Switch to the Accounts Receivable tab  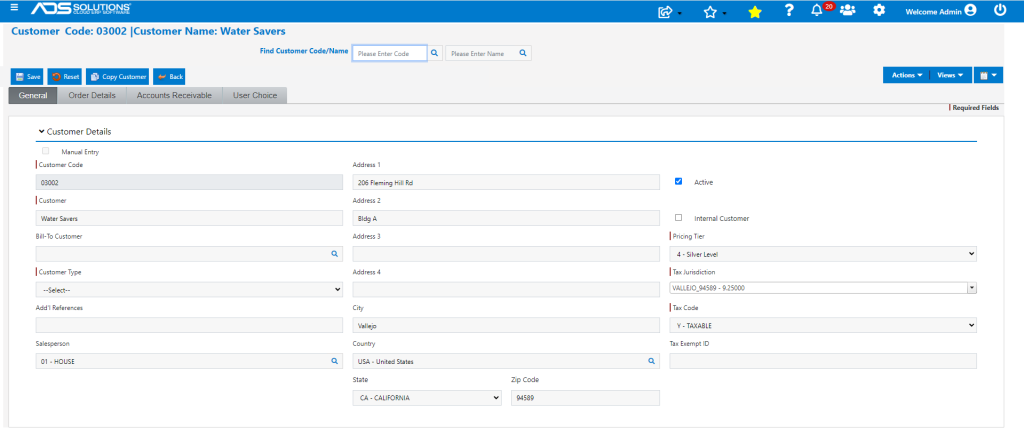pos(174,95)
